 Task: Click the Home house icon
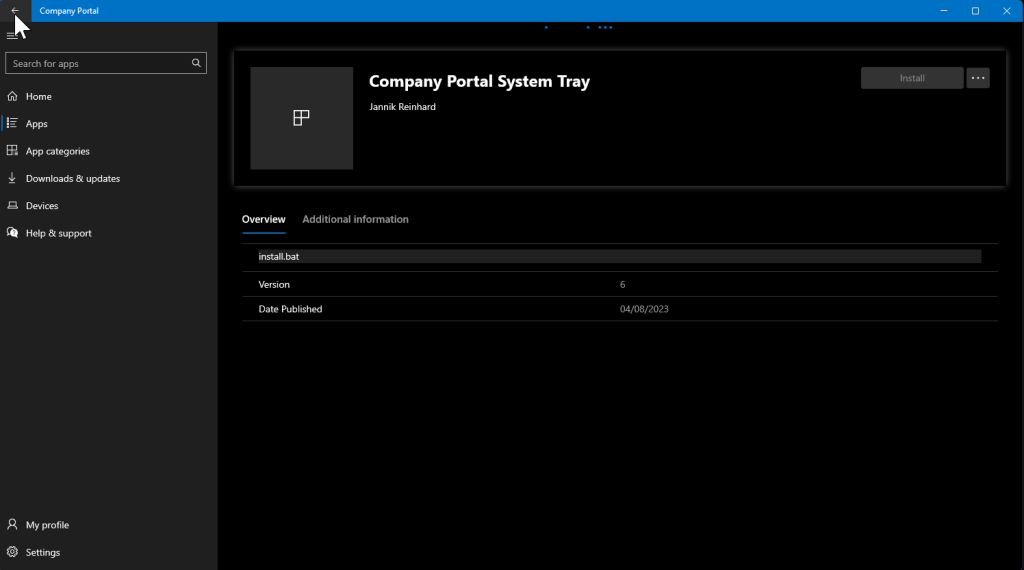click(x=12, y=97)
